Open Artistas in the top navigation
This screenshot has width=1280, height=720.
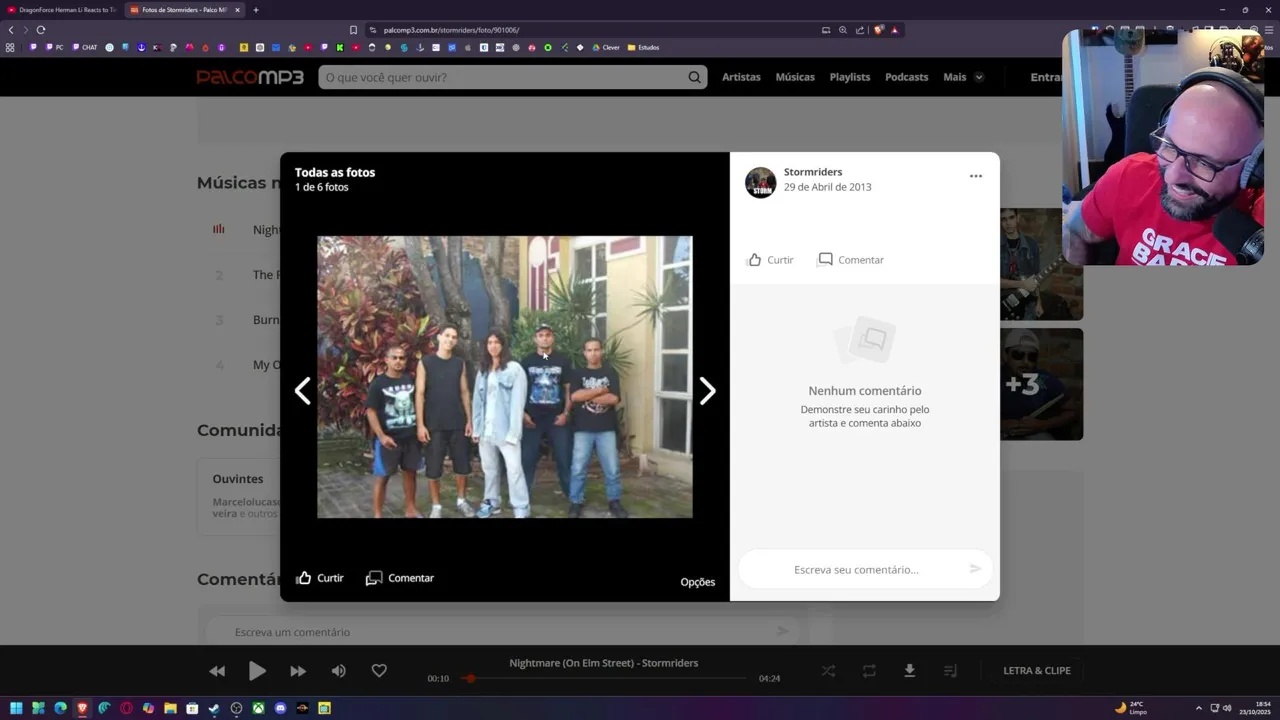[x=741, y=77]
